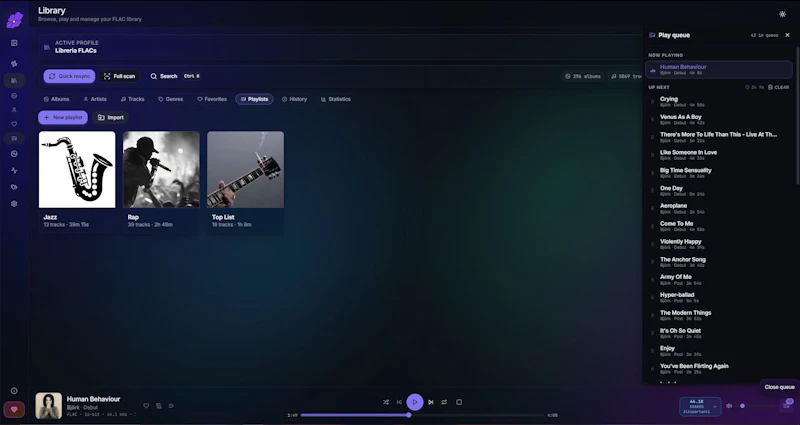Open the info icon at sidebar bottom

tap(14, 391)
